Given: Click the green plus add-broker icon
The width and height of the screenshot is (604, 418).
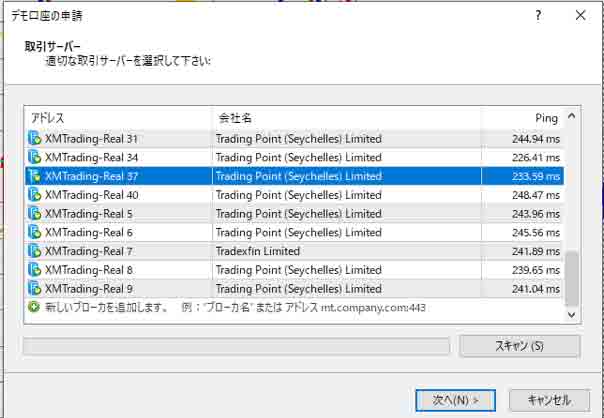Looking at the screenshot, I should click(34, 307).
